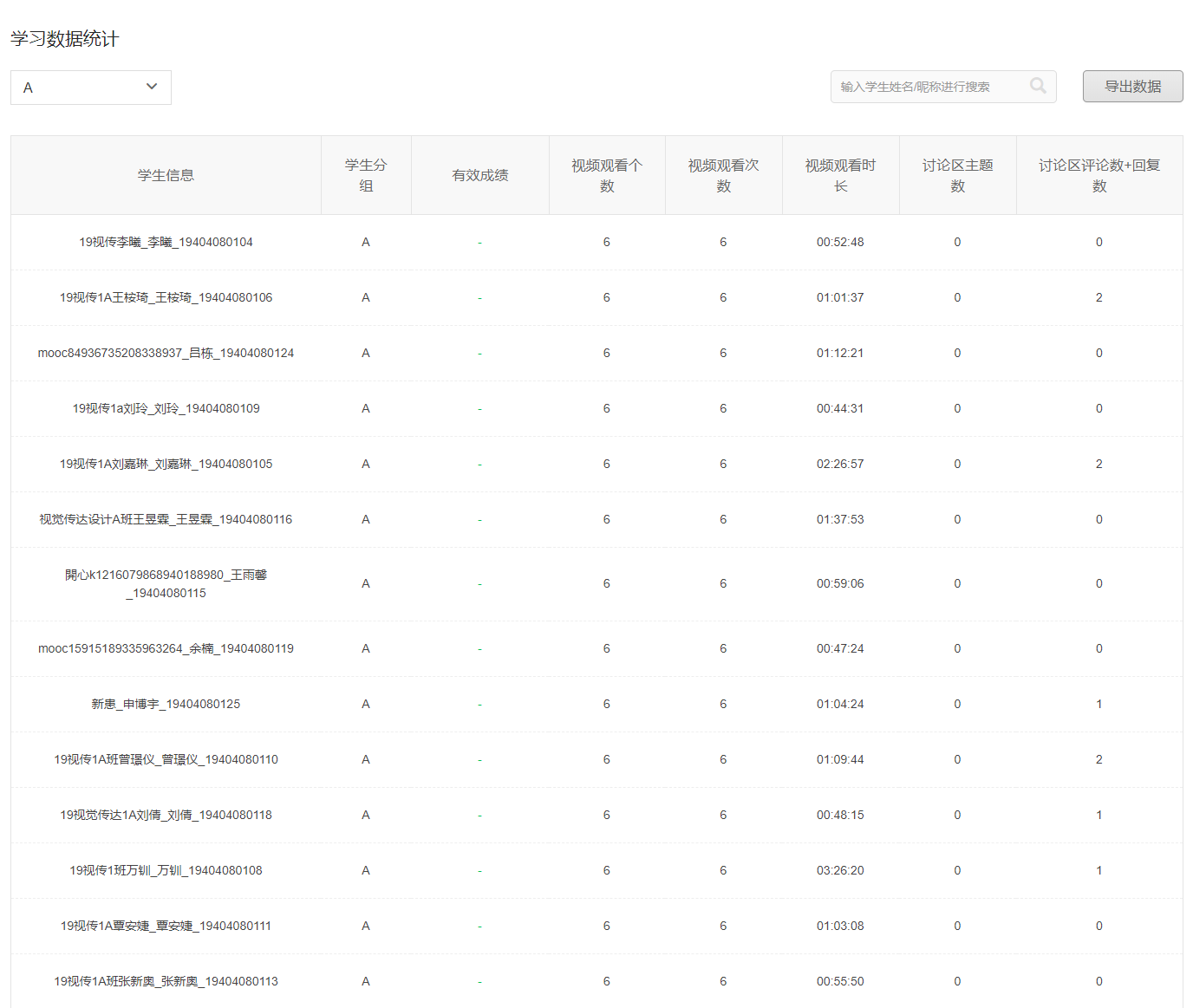The height and width of the screenshot is (1008, 1193).
Task: Click watch time 03:26:20
Action: 839,870
